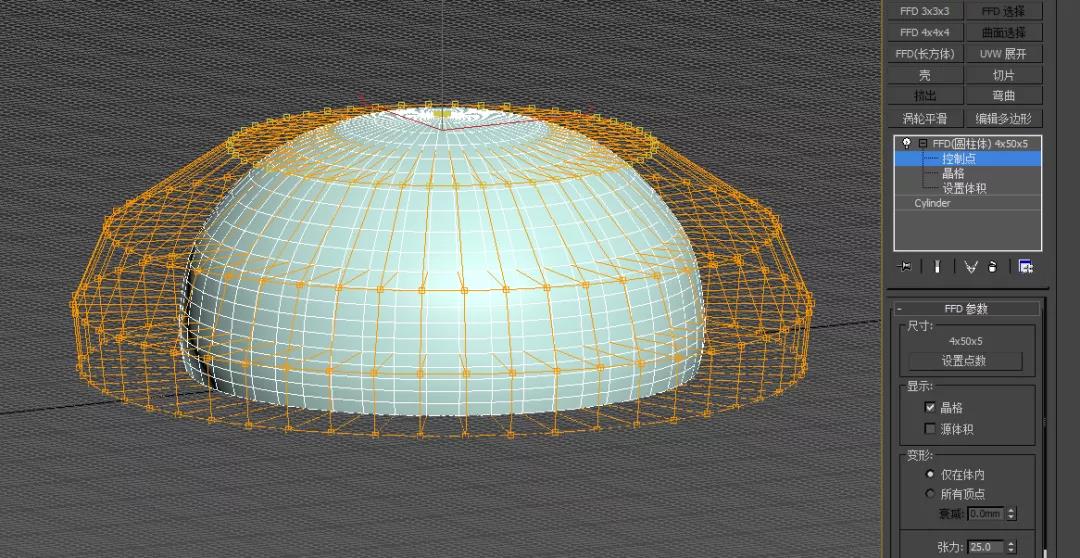The image size is (1080, 558).
Task: Toggle Show End Result icon below stack
Action: click(x=937, y=267)
